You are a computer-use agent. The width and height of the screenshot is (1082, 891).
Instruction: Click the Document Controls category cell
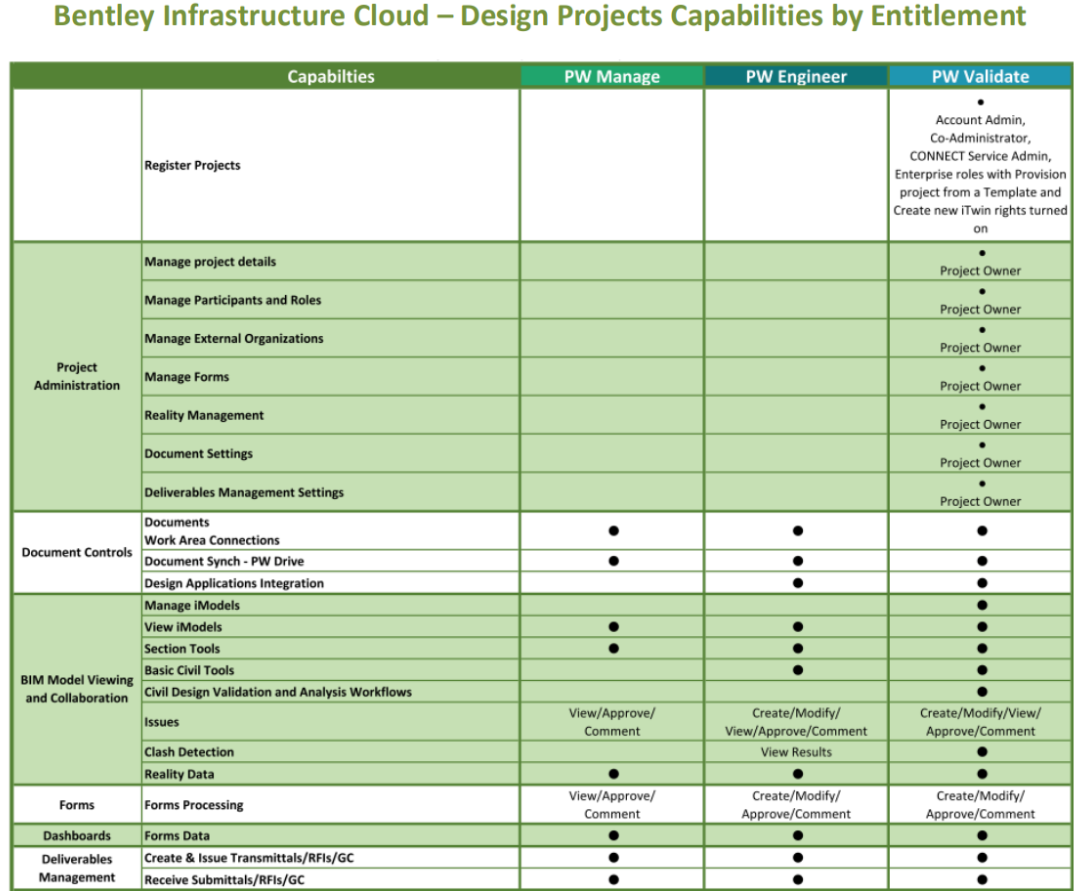77,552
